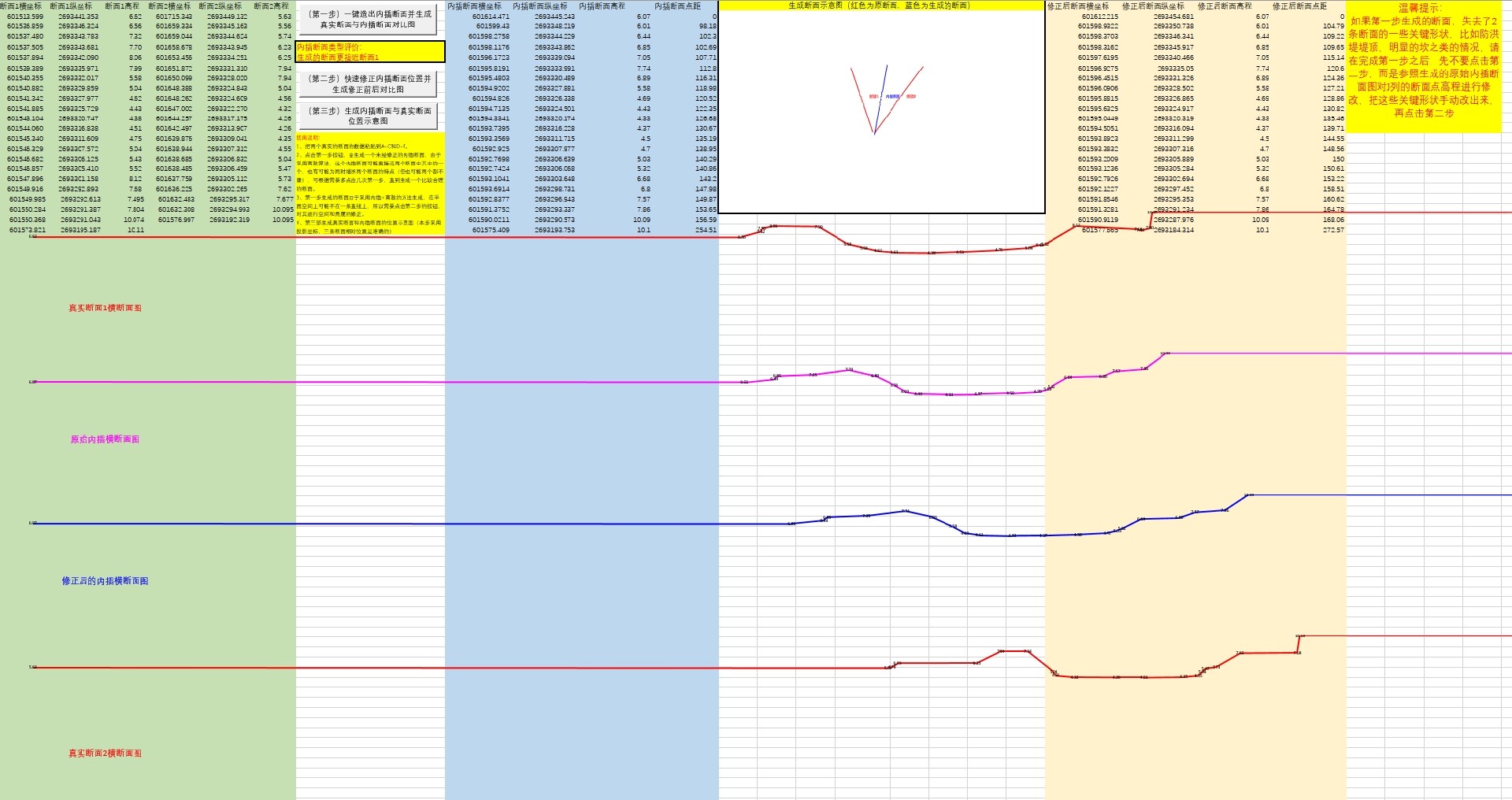Screen dimensions: 1512x800
Task: Select the 修正后断面横坐标 header cell
Action: tap(1078, 6)
